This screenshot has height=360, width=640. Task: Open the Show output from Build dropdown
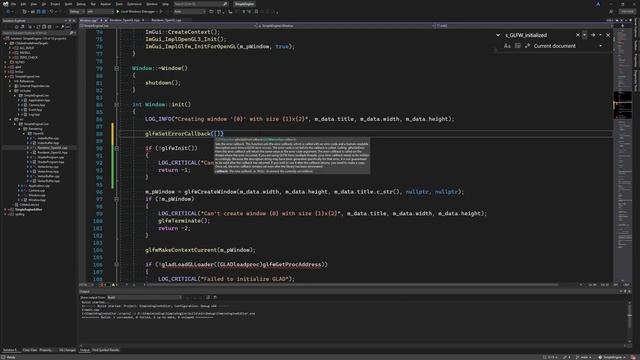pos(144,298)
